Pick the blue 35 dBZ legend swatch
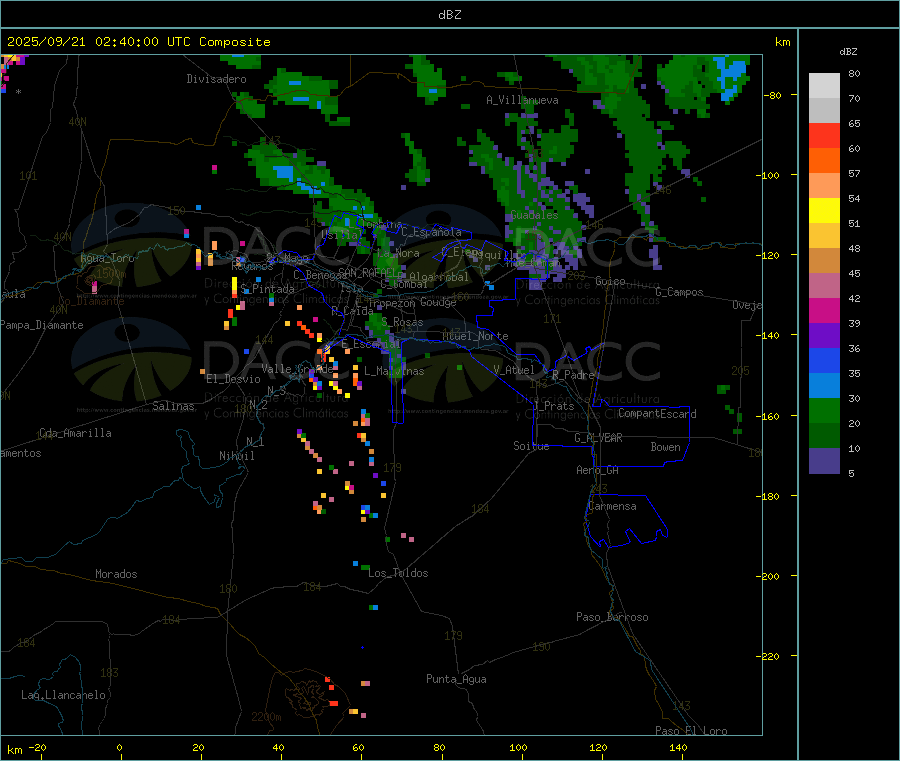 coord(824,360)
